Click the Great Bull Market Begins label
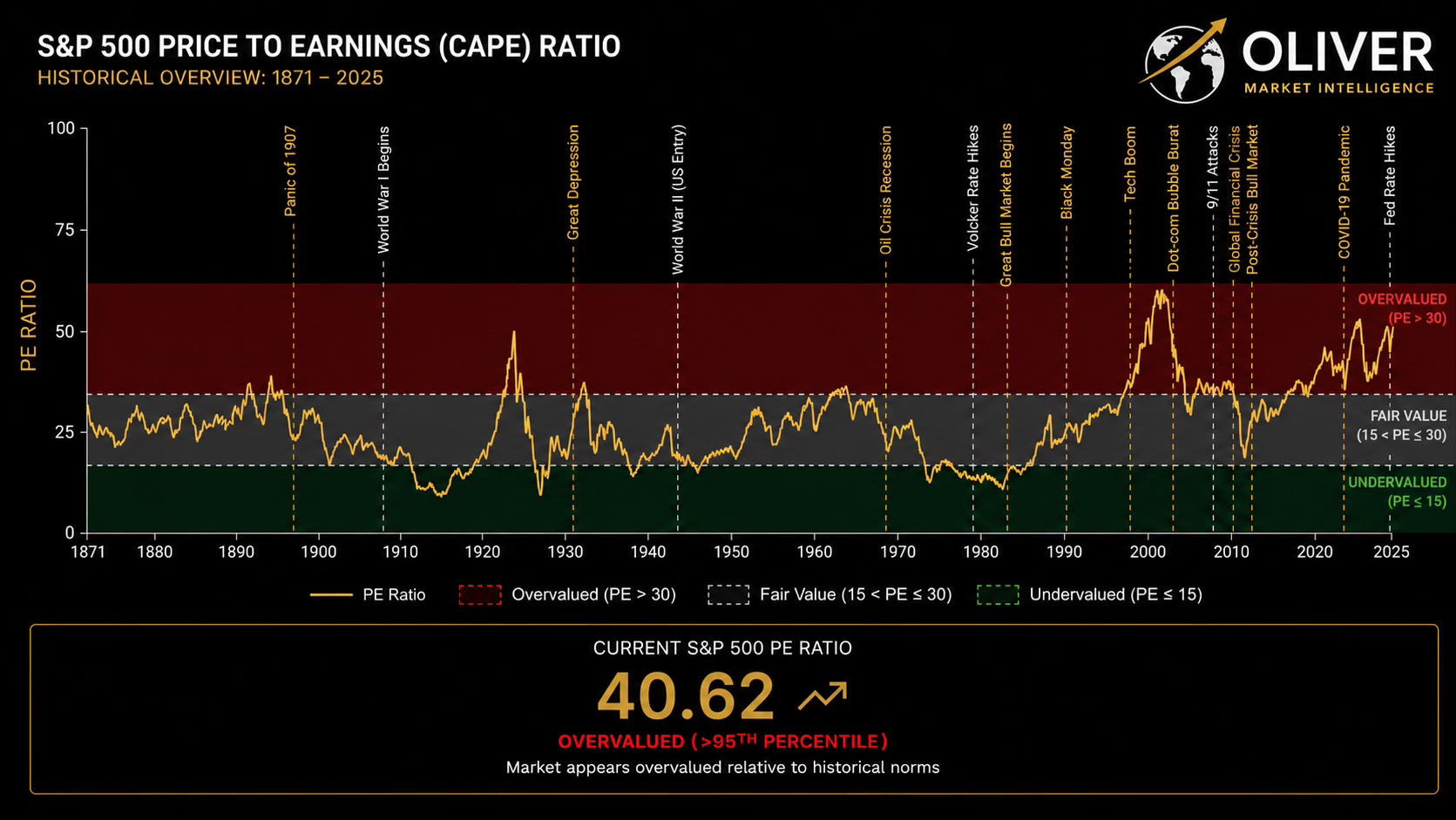 point(1006,205)
